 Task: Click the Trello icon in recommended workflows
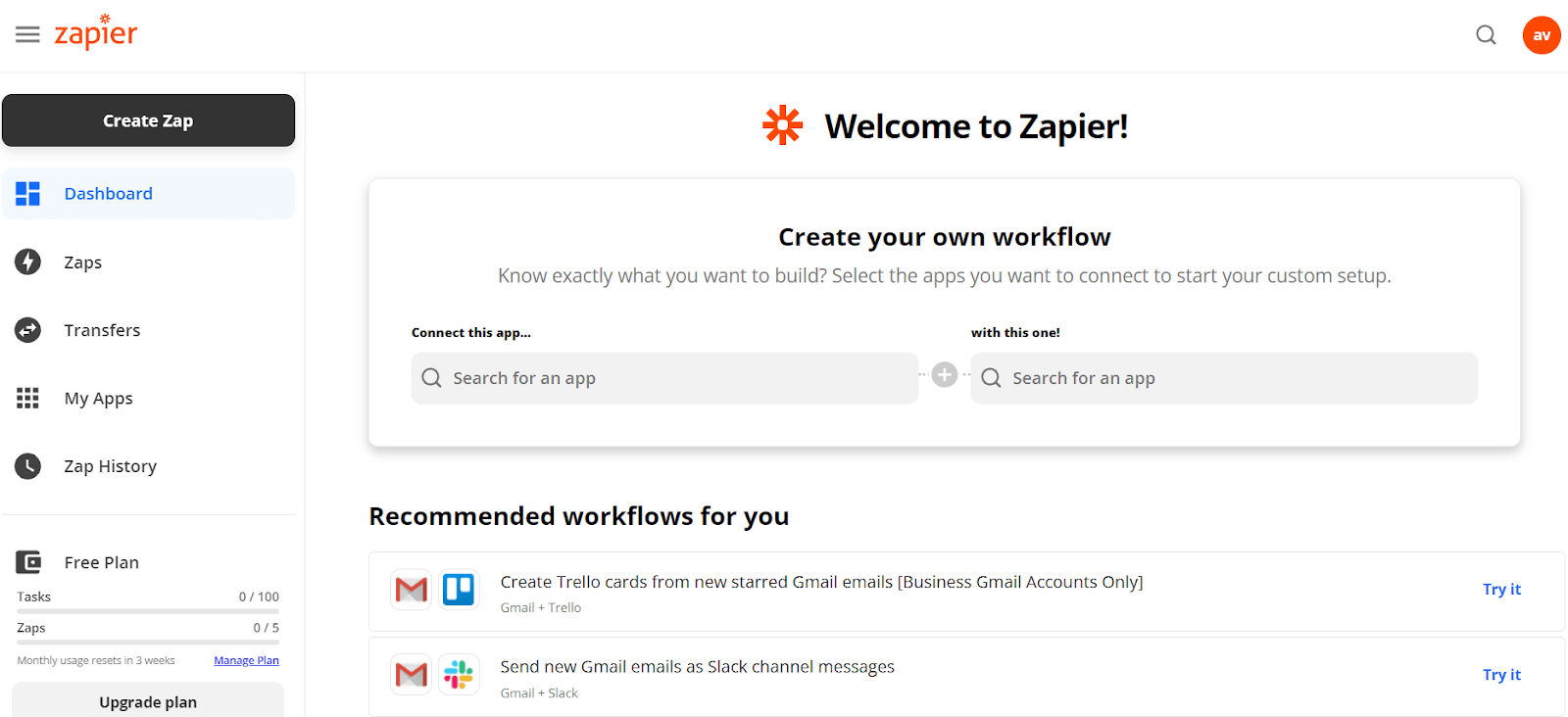(460, 590)
